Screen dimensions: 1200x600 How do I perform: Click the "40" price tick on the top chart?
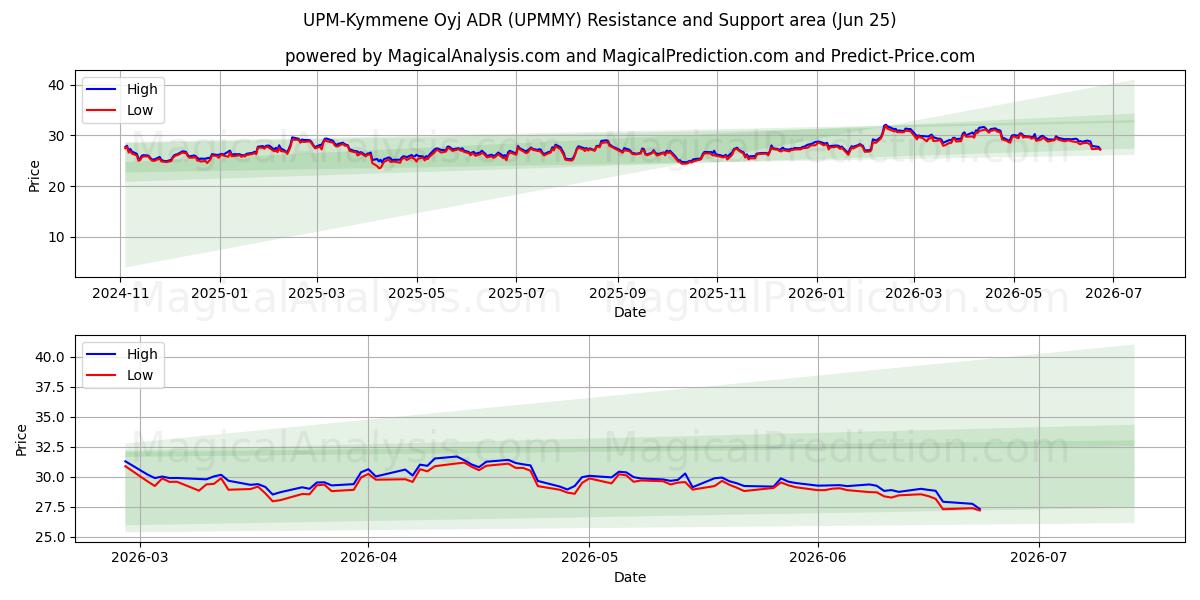[x=59, y=85]
